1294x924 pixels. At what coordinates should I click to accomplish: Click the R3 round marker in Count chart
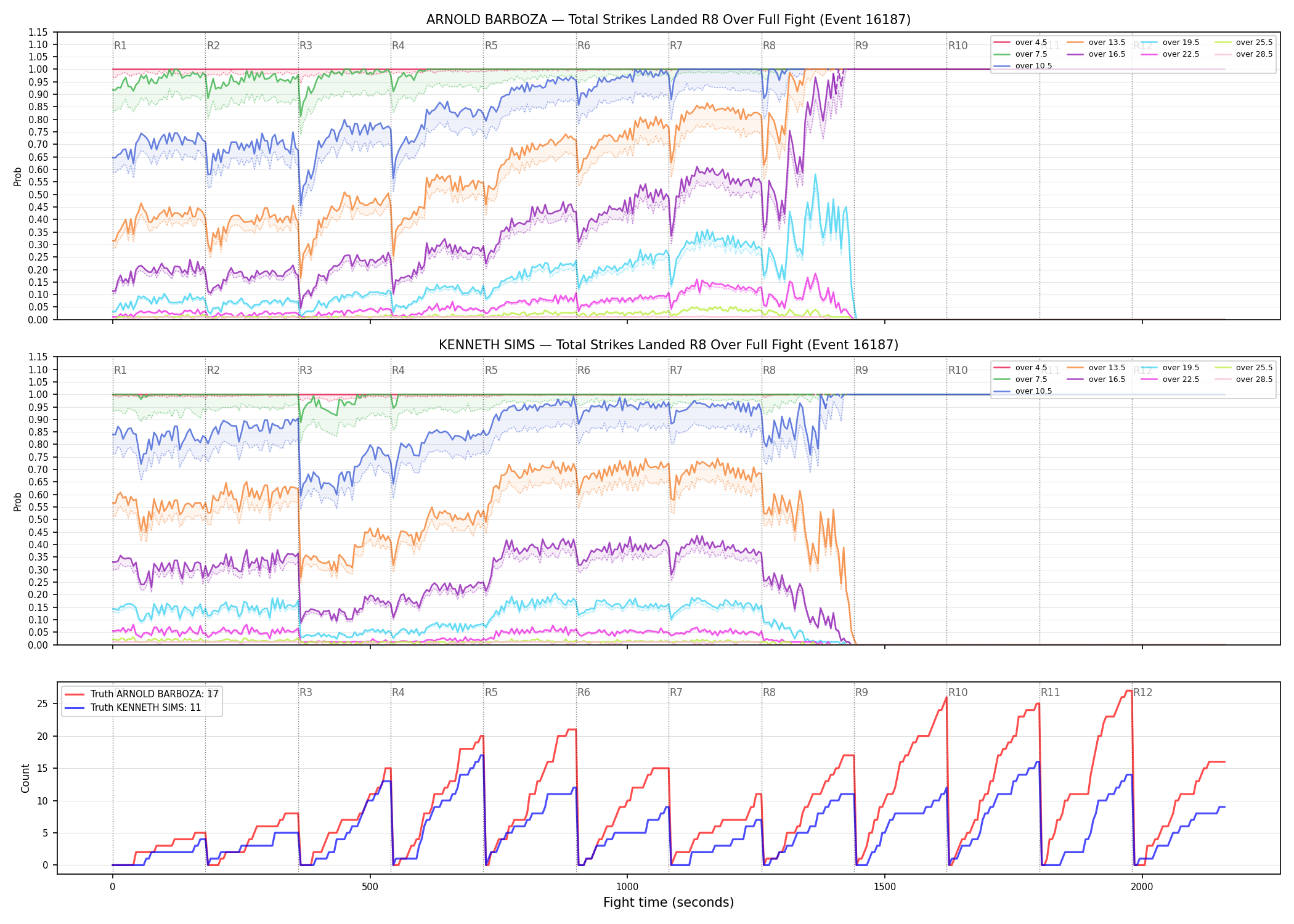(x=306, y=693)
